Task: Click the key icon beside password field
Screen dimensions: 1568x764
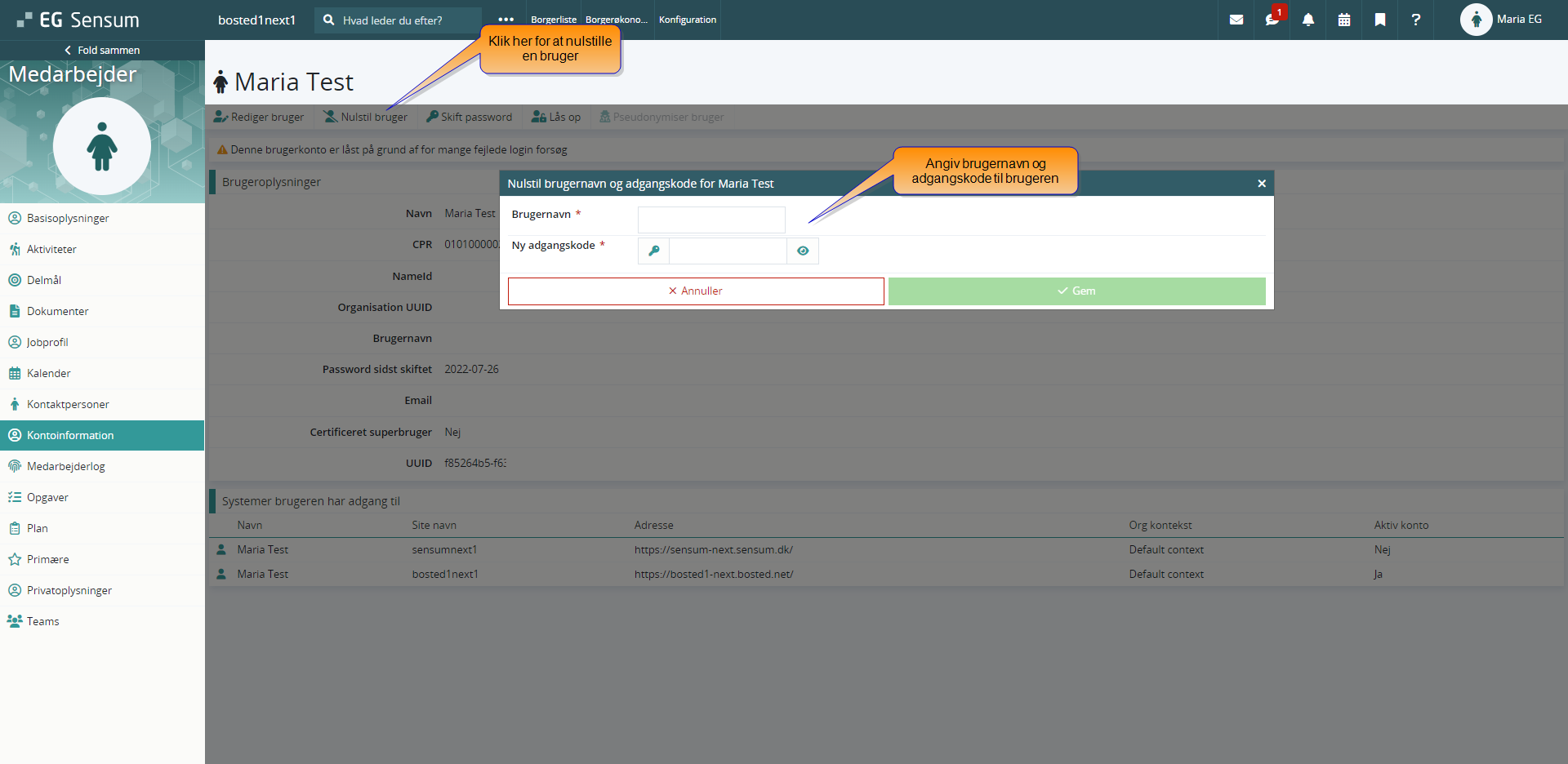Action: [x=653, y=251]
